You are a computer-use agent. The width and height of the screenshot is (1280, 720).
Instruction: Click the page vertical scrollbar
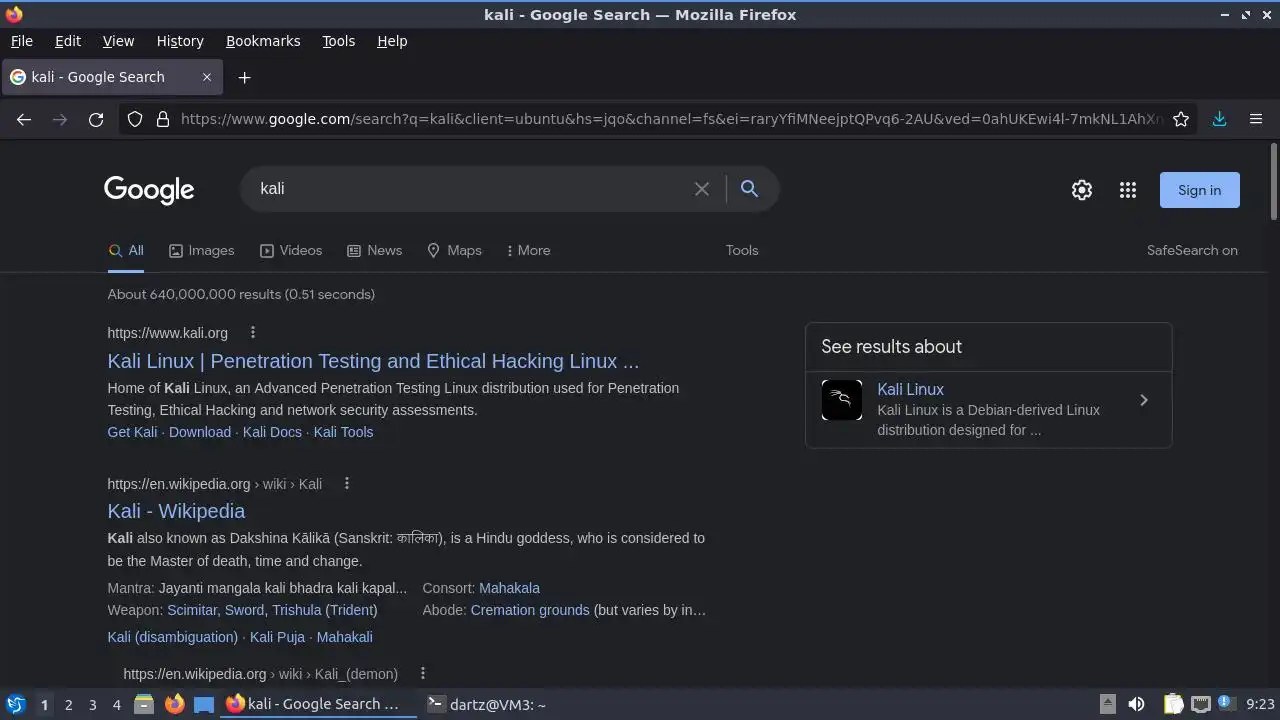click(1274, 182)
